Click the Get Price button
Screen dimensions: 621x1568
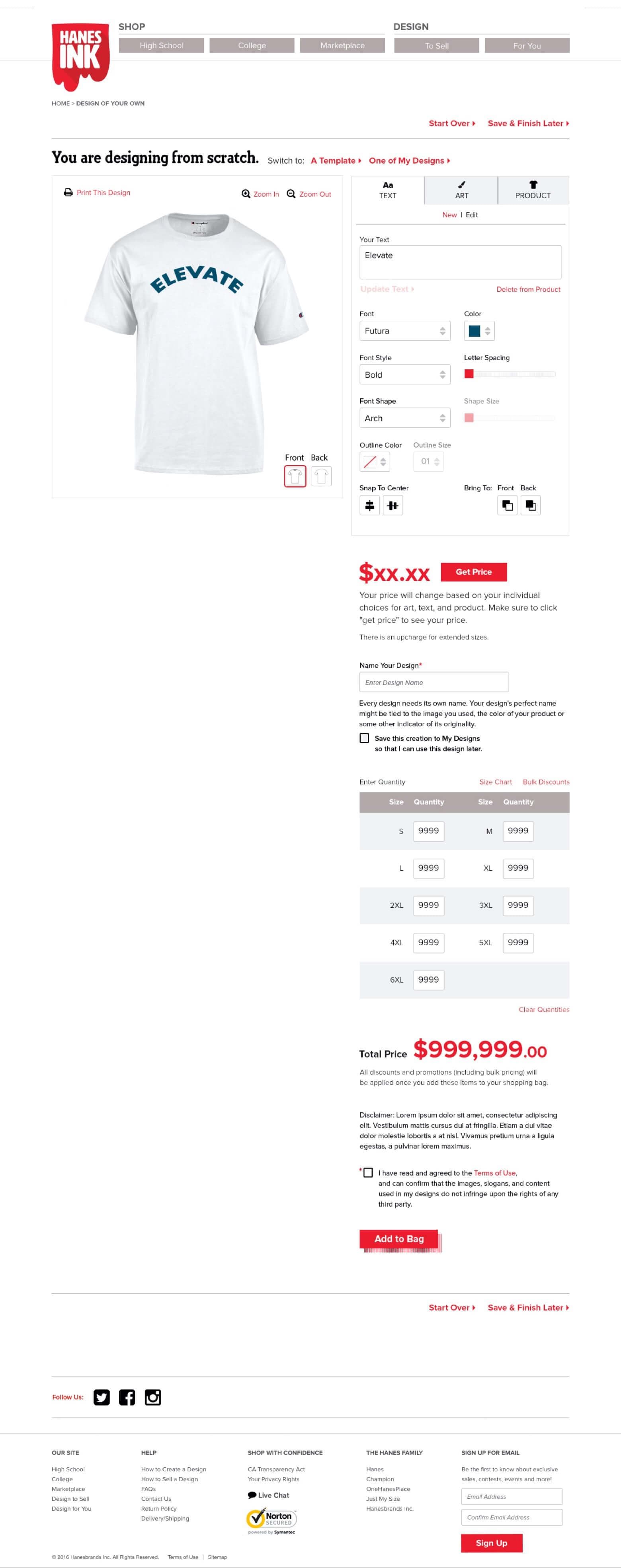pyautogui.click(x=474, y=572)
